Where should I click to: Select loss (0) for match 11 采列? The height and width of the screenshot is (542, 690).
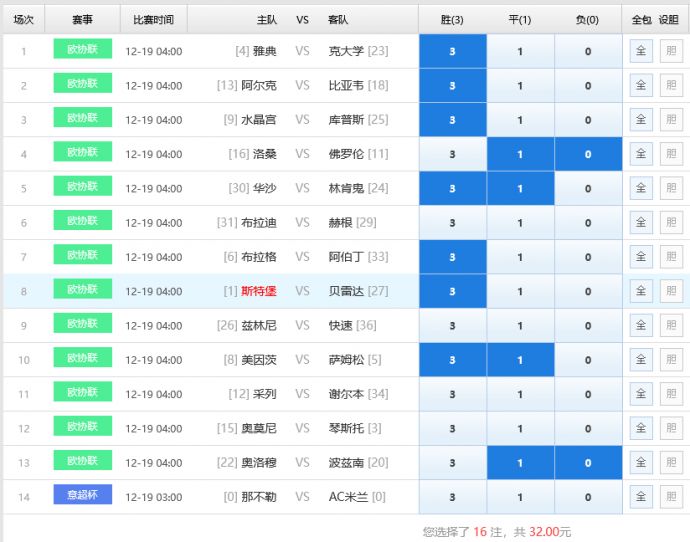[x=588, y=394]
